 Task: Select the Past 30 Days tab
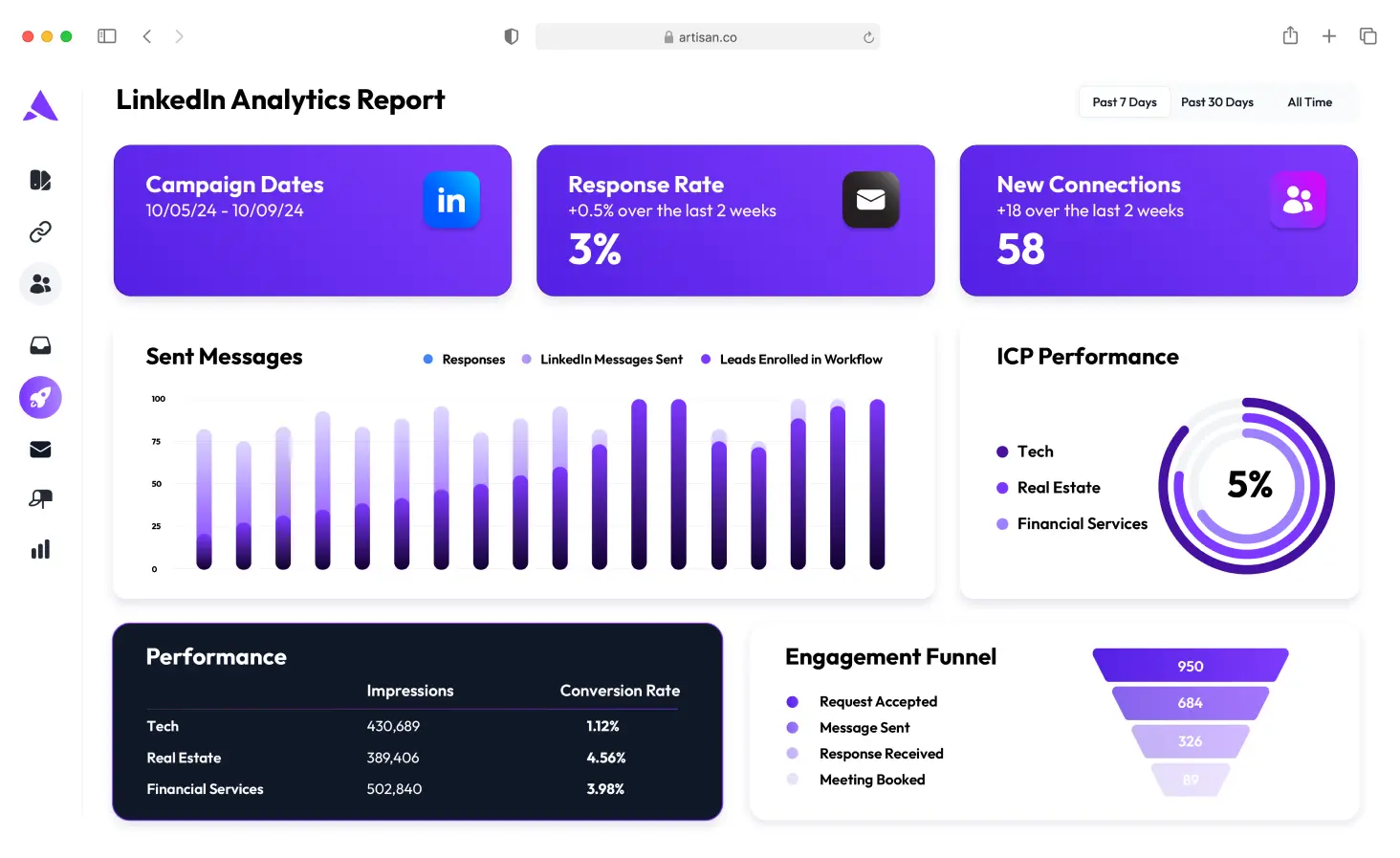1216,102
